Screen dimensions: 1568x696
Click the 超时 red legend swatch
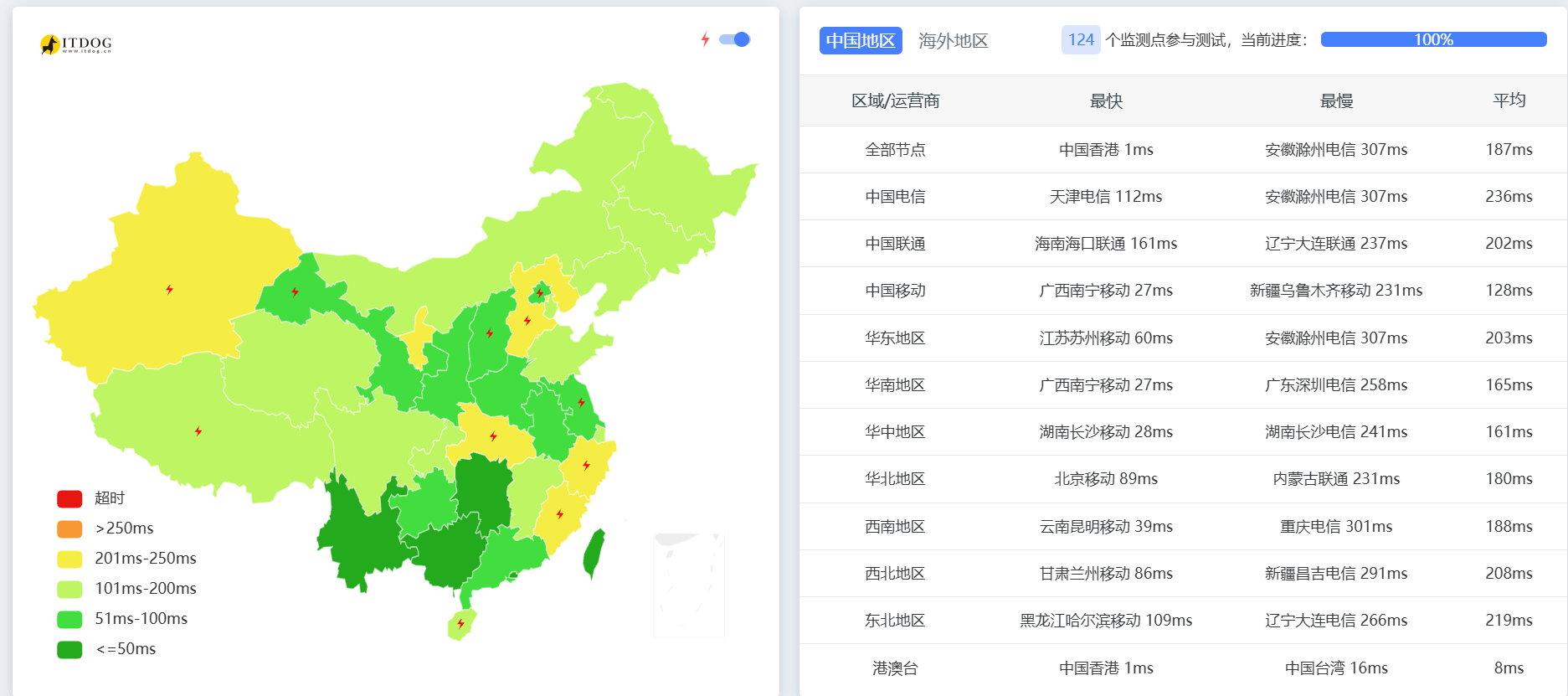point(69,498)
